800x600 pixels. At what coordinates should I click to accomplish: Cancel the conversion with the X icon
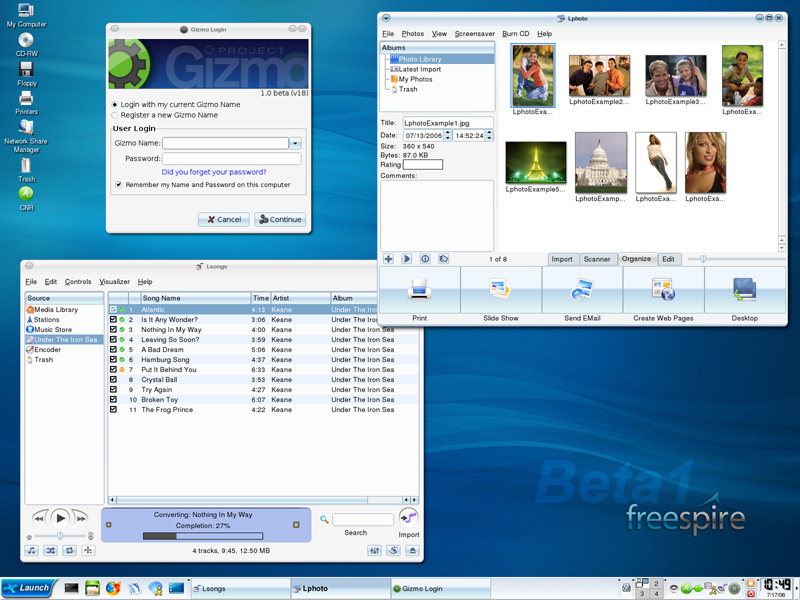point(296,525)
